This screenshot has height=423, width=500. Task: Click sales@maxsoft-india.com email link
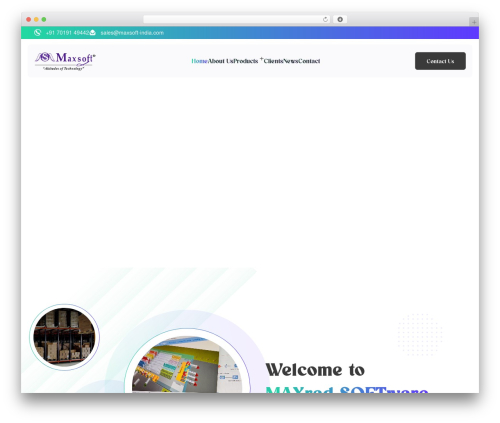tap(132, 33)
